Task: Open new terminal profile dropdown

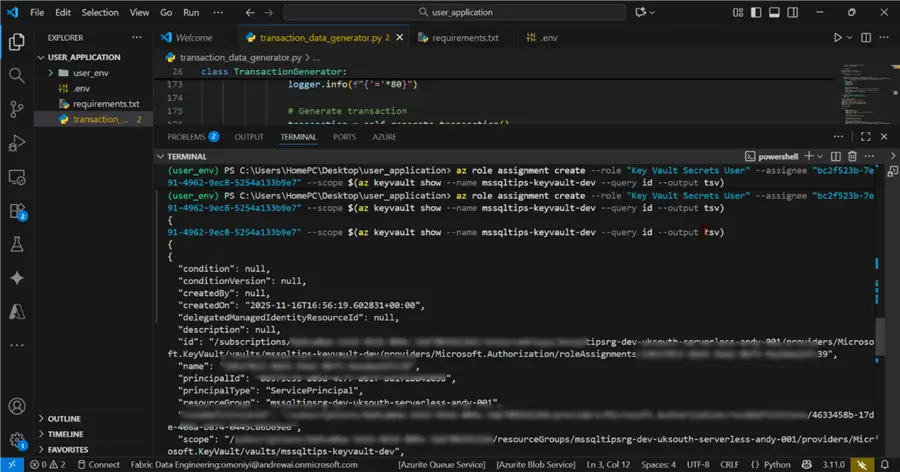Action: [x=820, y=156]
